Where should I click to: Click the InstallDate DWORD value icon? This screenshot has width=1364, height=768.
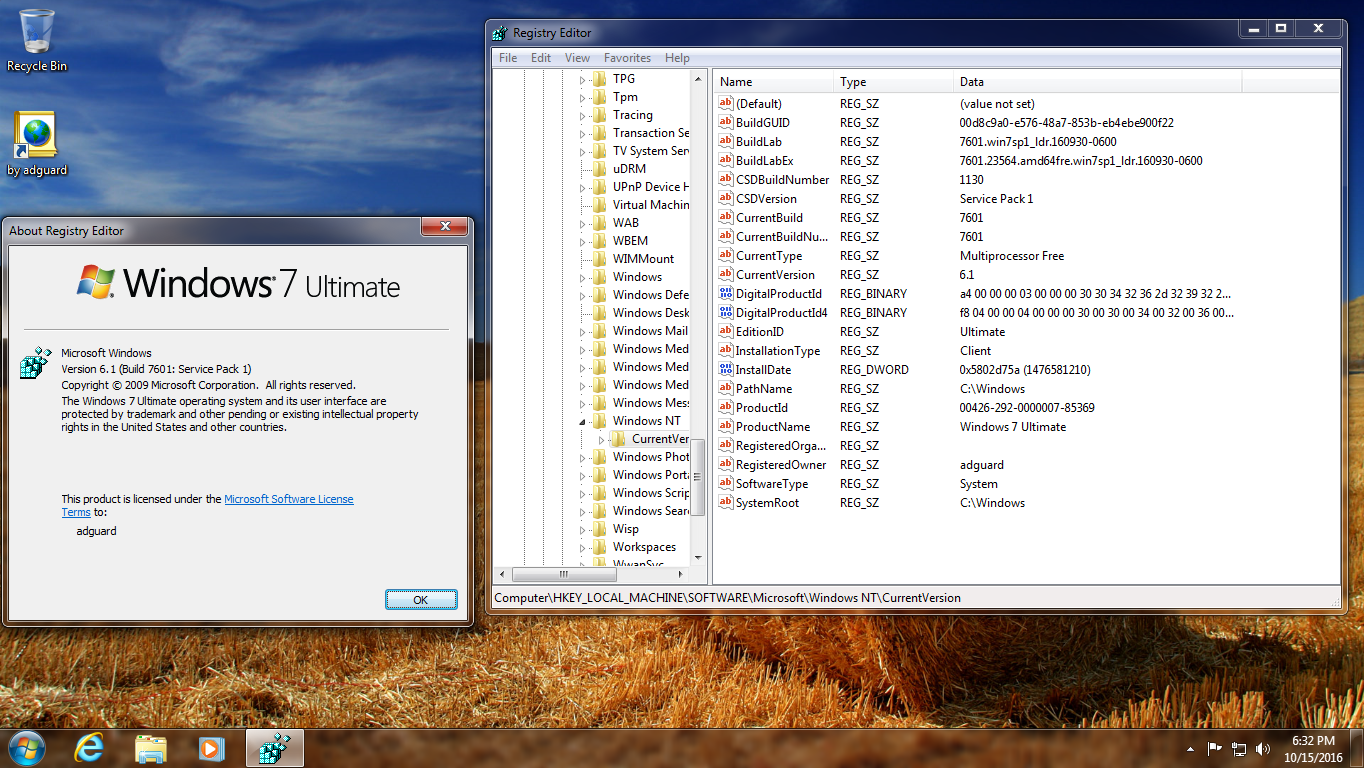pyautogui.click(x=726, y=370)
